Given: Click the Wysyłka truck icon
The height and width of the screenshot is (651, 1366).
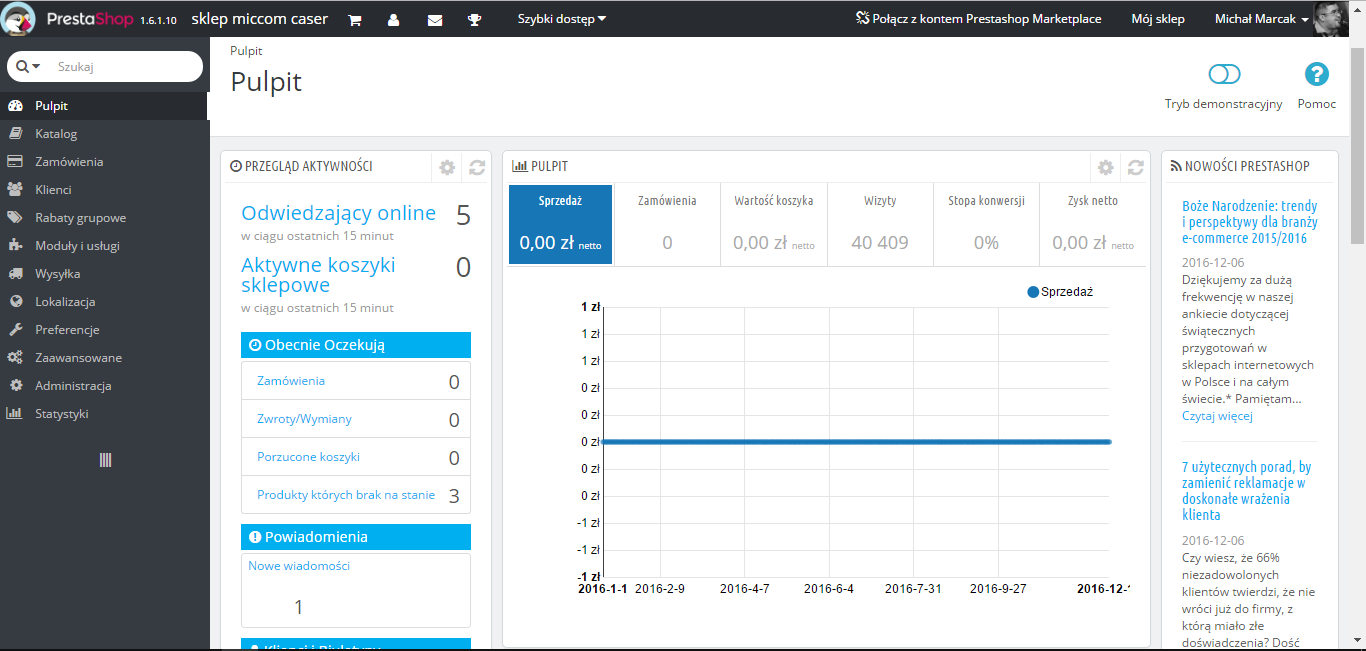Looking at the screenshot, I should pyautogui.click(x=15, y=274).
